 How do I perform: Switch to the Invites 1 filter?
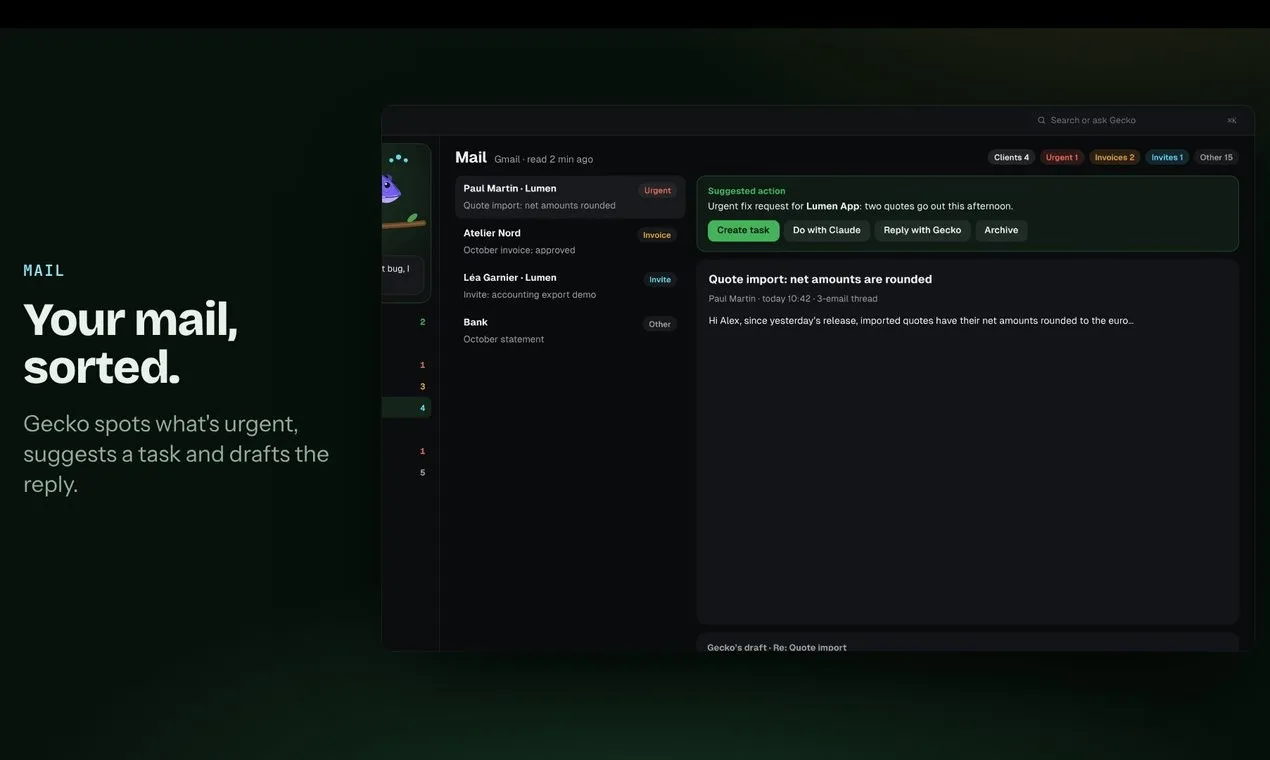(1167, 157)
